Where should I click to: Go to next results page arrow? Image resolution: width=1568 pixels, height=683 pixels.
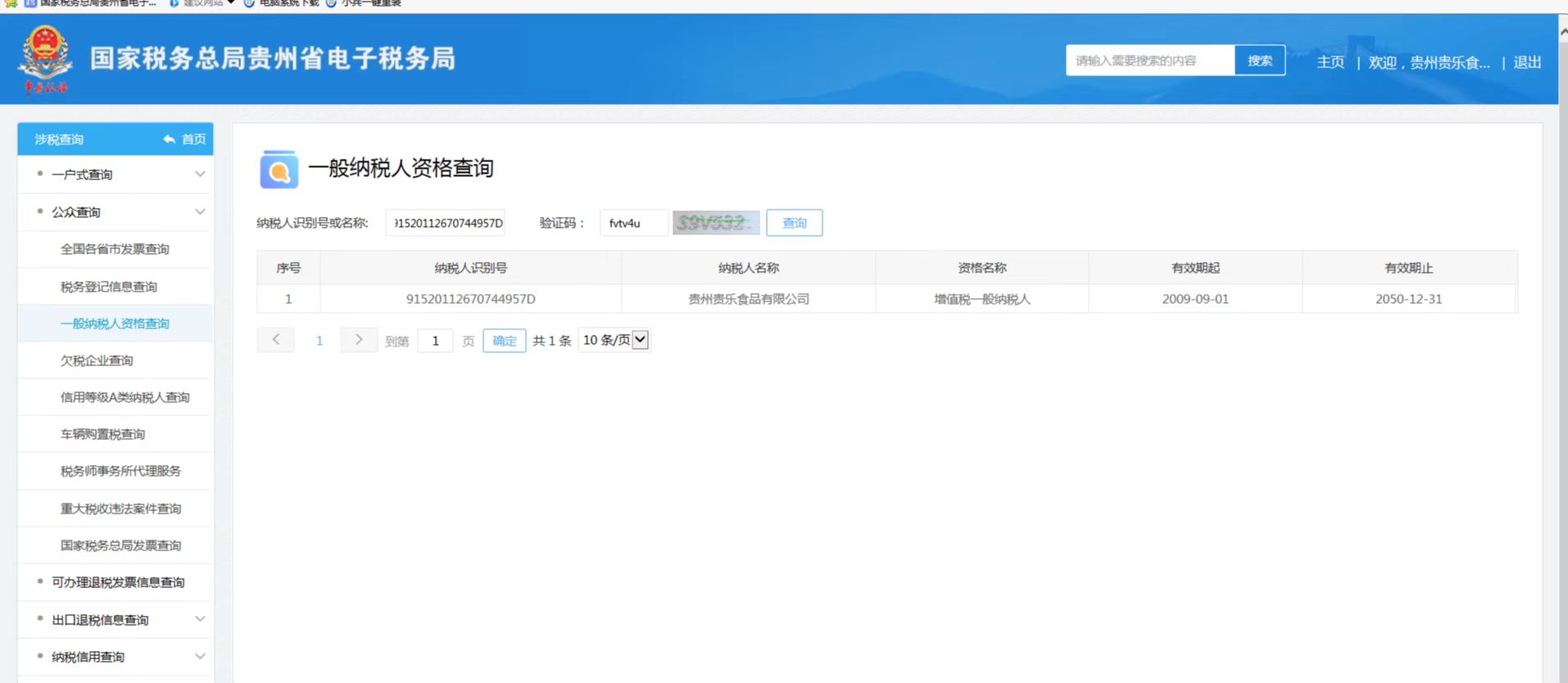point(359,340)
